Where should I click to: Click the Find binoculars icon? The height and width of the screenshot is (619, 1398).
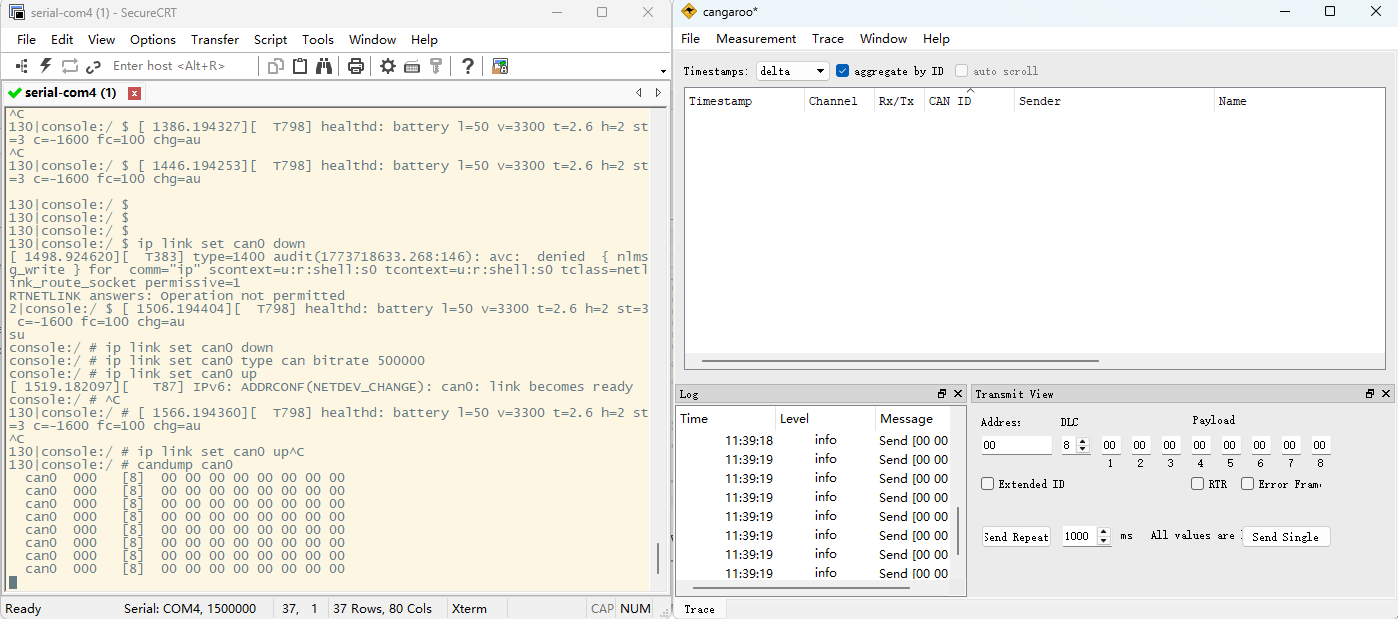click(x=324, y=66)
